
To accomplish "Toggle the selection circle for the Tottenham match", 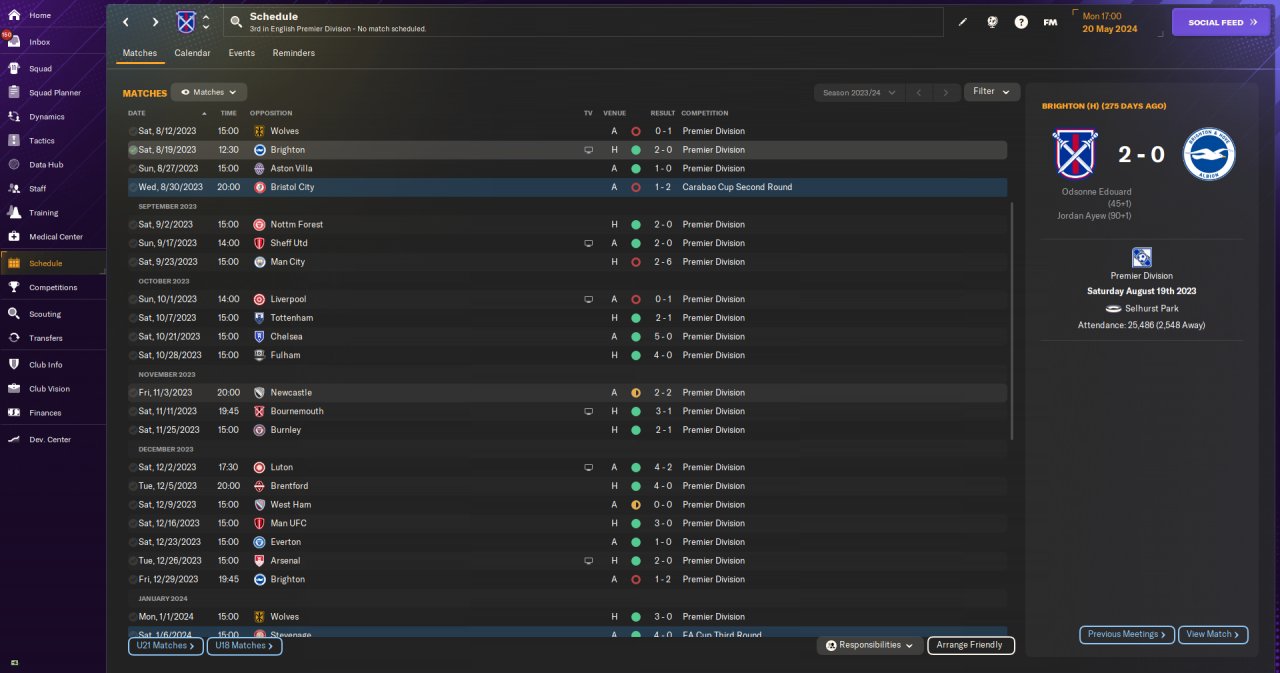I will coord(133,318).
